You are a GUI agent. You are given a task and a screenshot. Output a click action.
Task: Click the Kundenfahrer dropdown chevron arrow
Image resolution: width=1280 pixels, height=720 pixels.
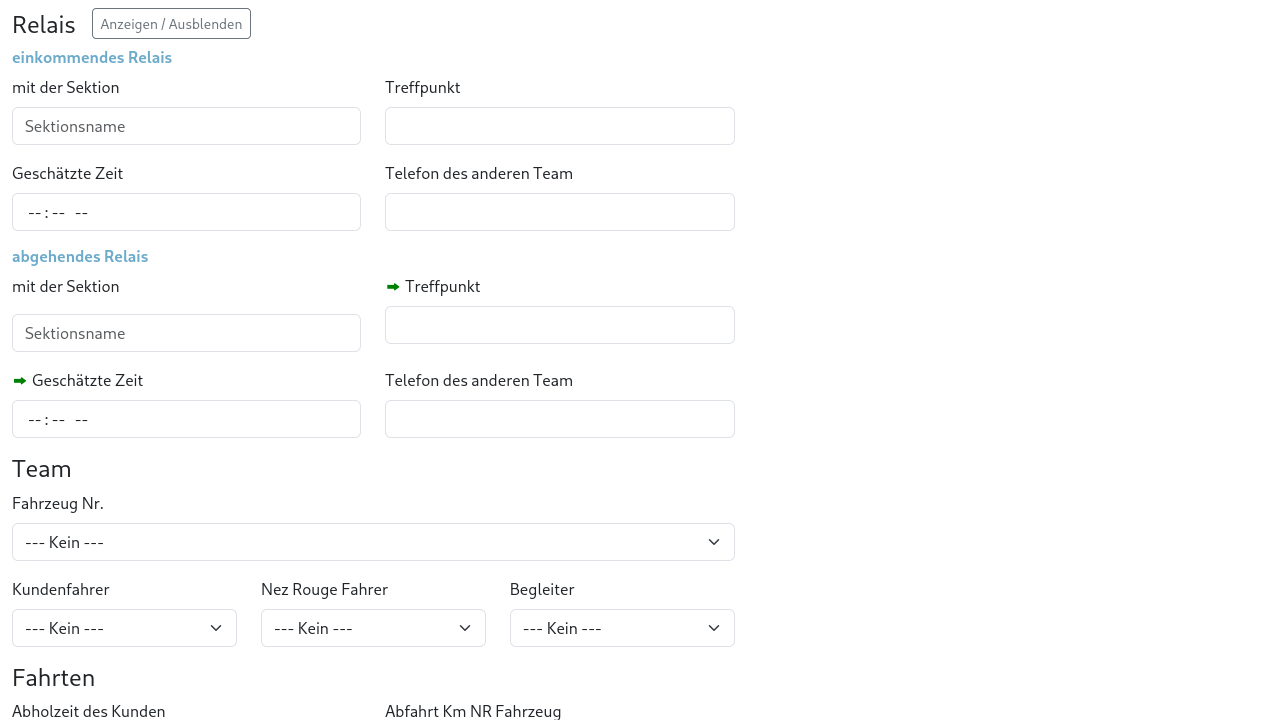tap(216, 628)
